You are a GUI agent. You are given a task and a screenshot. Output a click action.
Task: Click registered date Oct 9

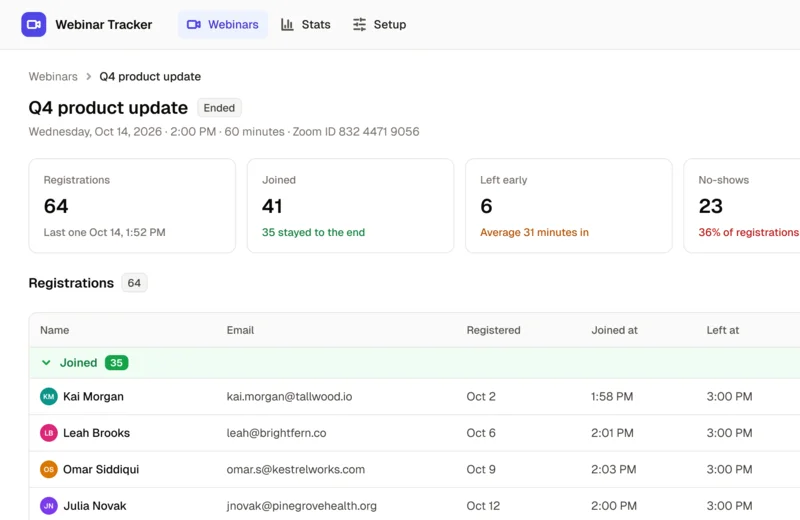(481, 469)
